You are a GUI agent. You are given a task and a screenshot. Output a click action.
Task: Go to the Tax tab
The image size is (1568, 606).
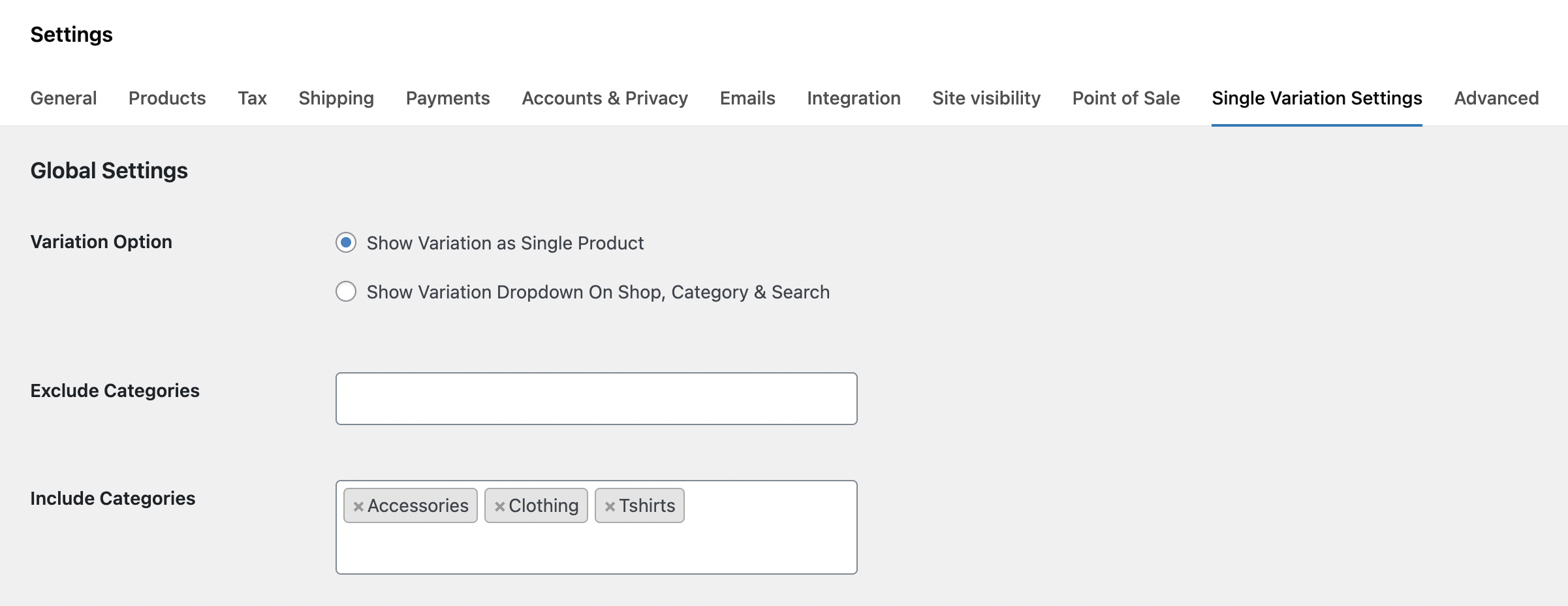[x=252, y=98]
